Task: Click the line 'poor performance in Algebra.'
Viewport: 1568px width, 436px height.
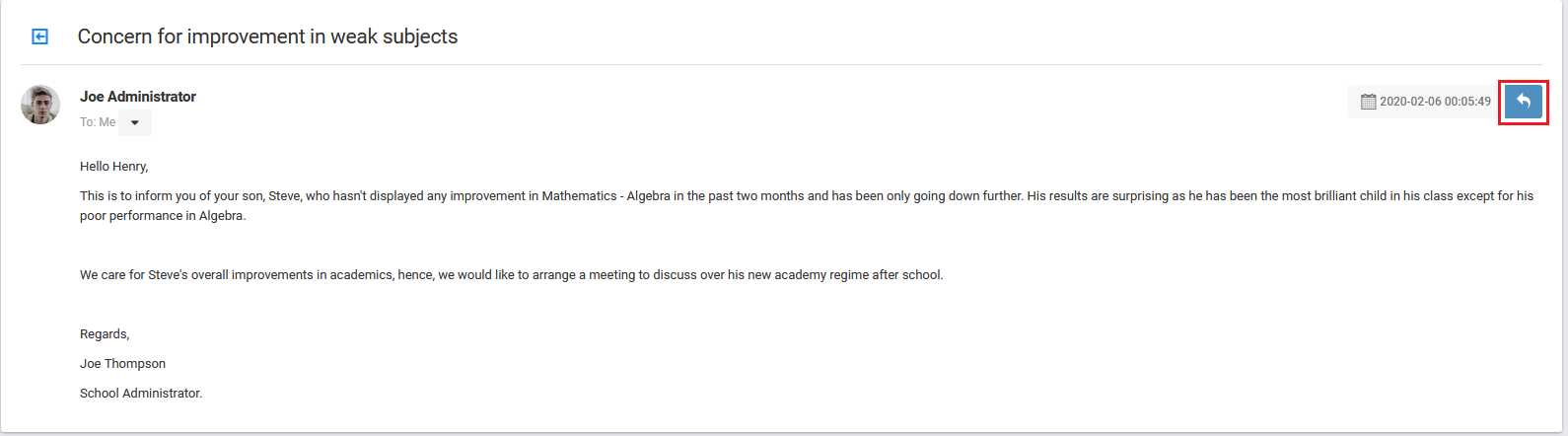Action: pos(163,216)
